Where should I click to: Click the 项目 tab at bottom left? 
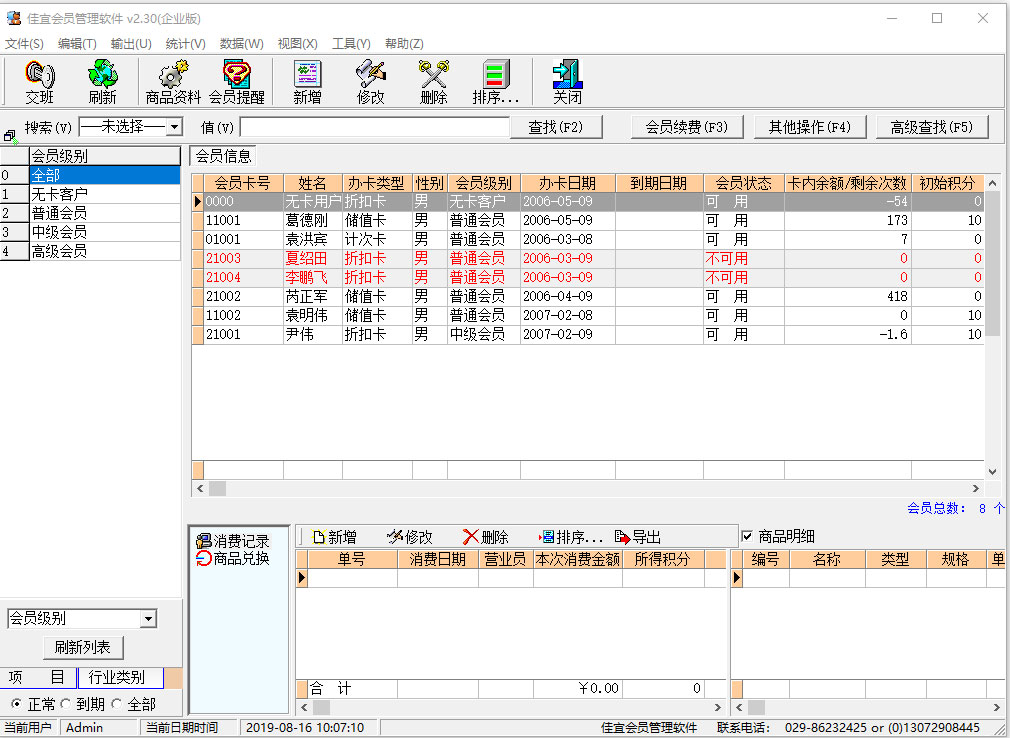click(x=38, y=677)
